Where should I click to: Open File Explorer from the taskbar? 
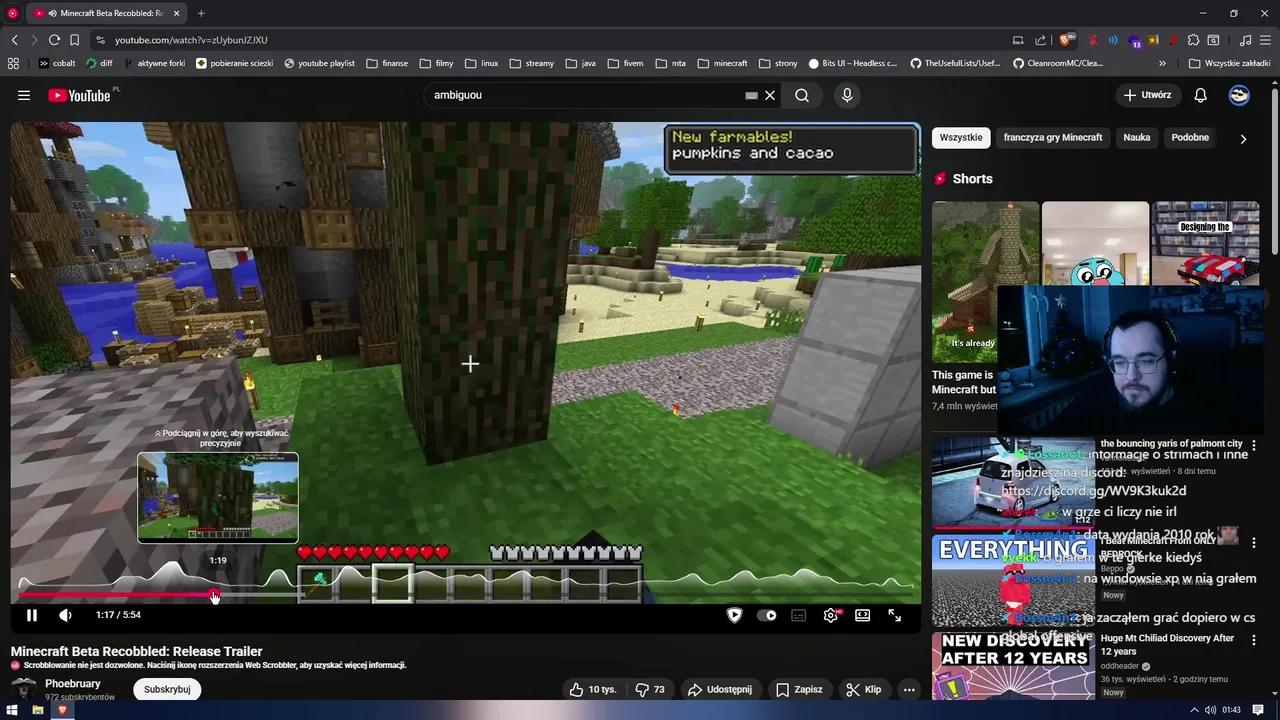37,710
